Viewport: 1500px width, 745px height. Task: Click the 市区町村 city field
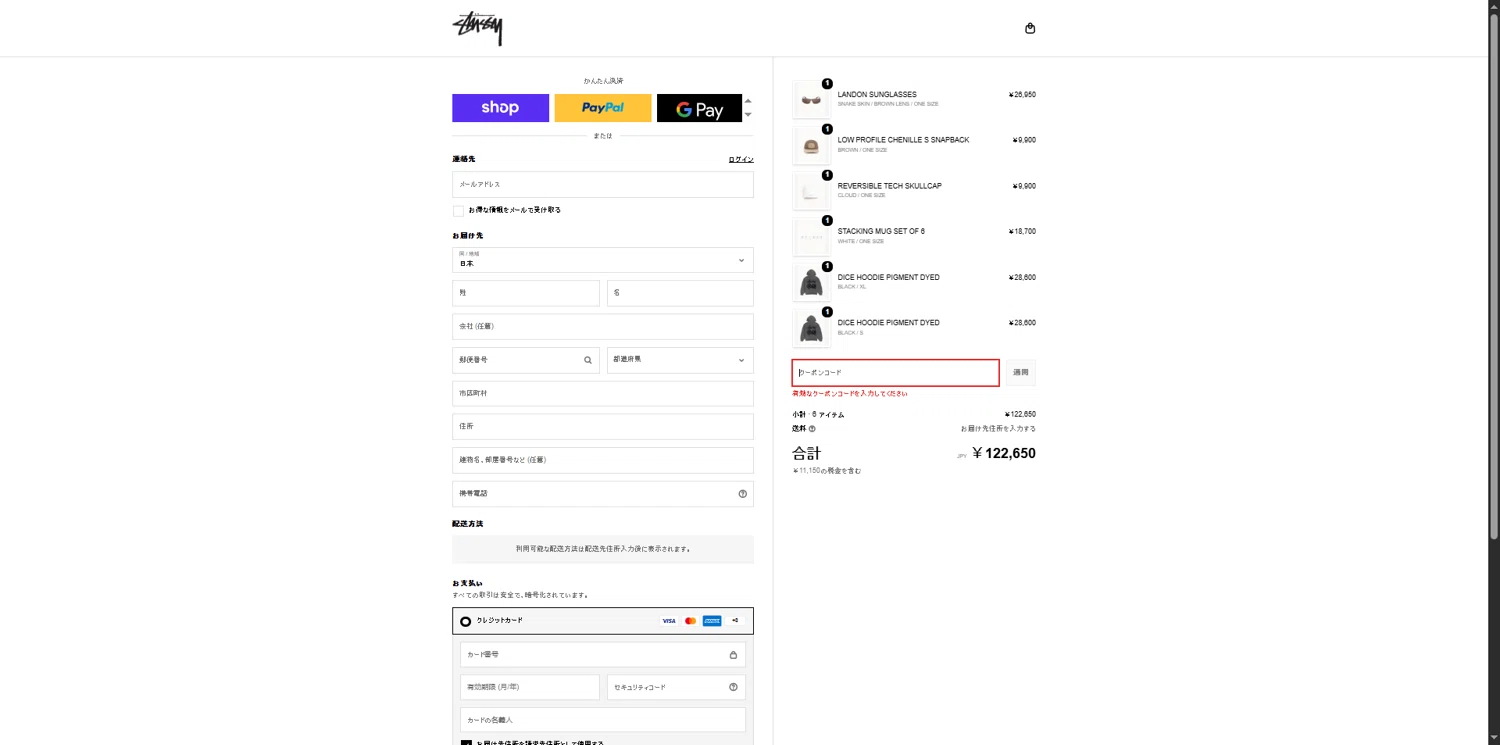coord(603,393)
